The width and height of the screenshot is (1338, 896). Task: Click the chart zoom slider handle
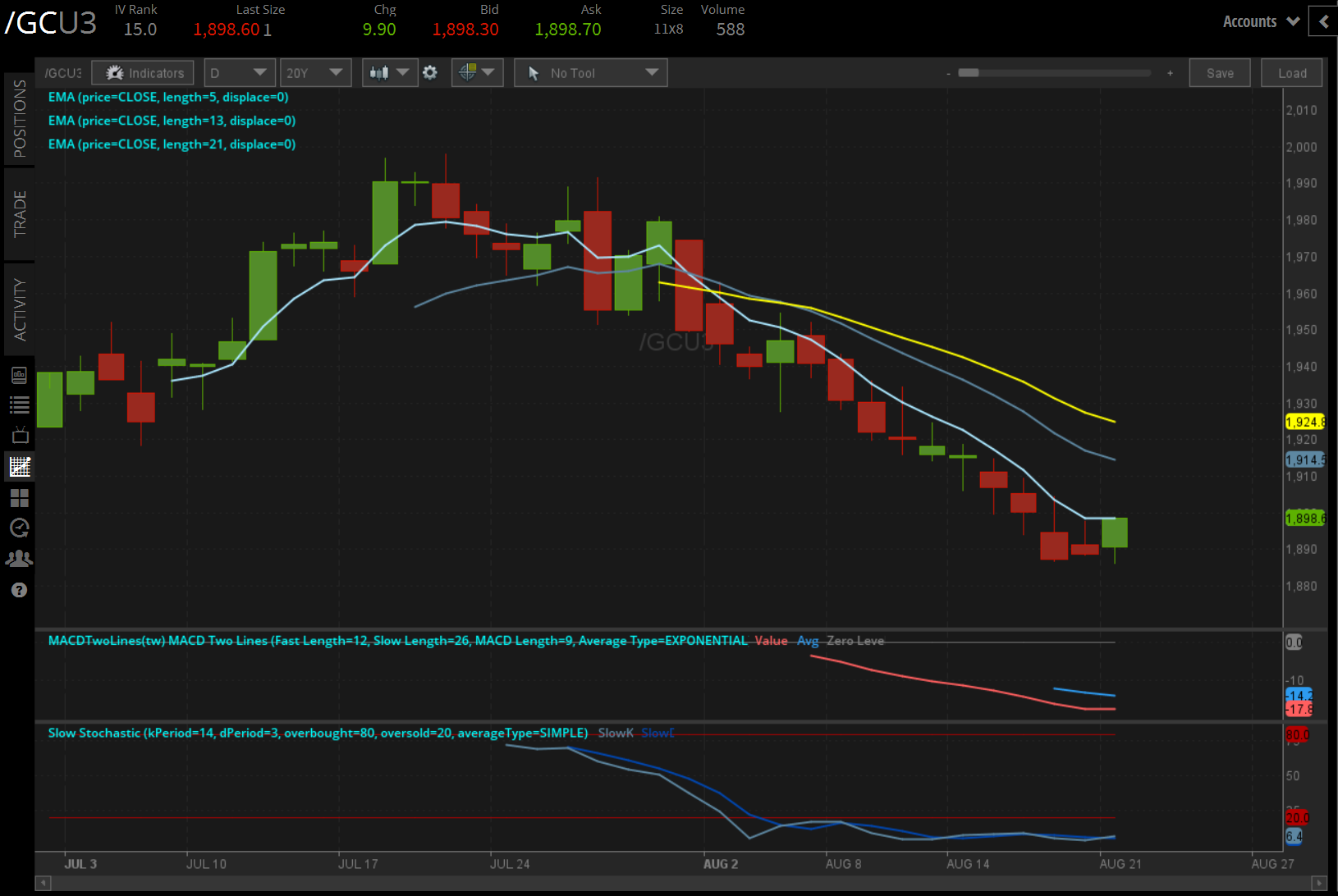pos(969,73)
